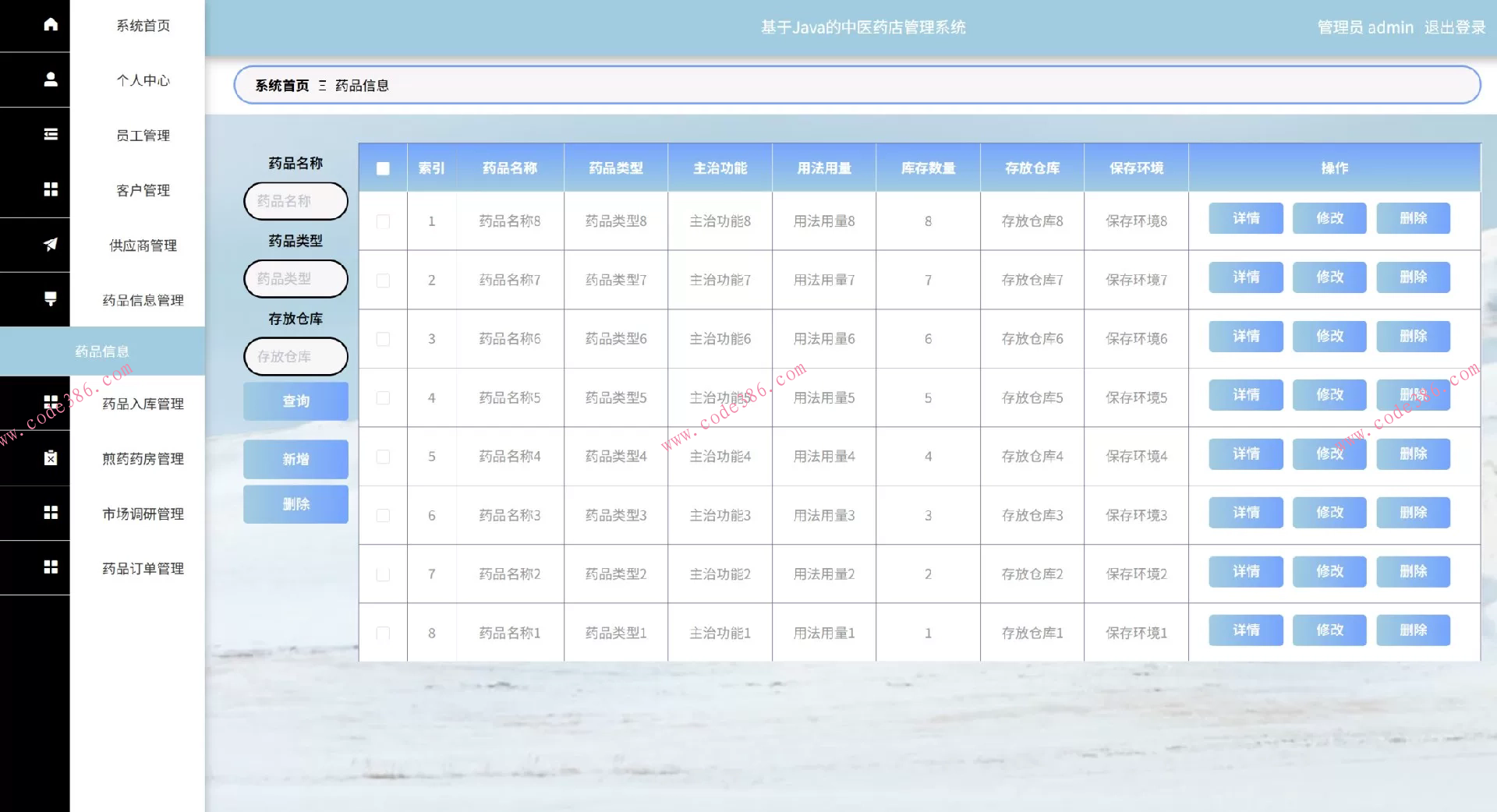This screenshot has width=1497, height=812.
Task: Click the clipboard icon beside 煎药药房管理
Action: click(x=51, y=458)
